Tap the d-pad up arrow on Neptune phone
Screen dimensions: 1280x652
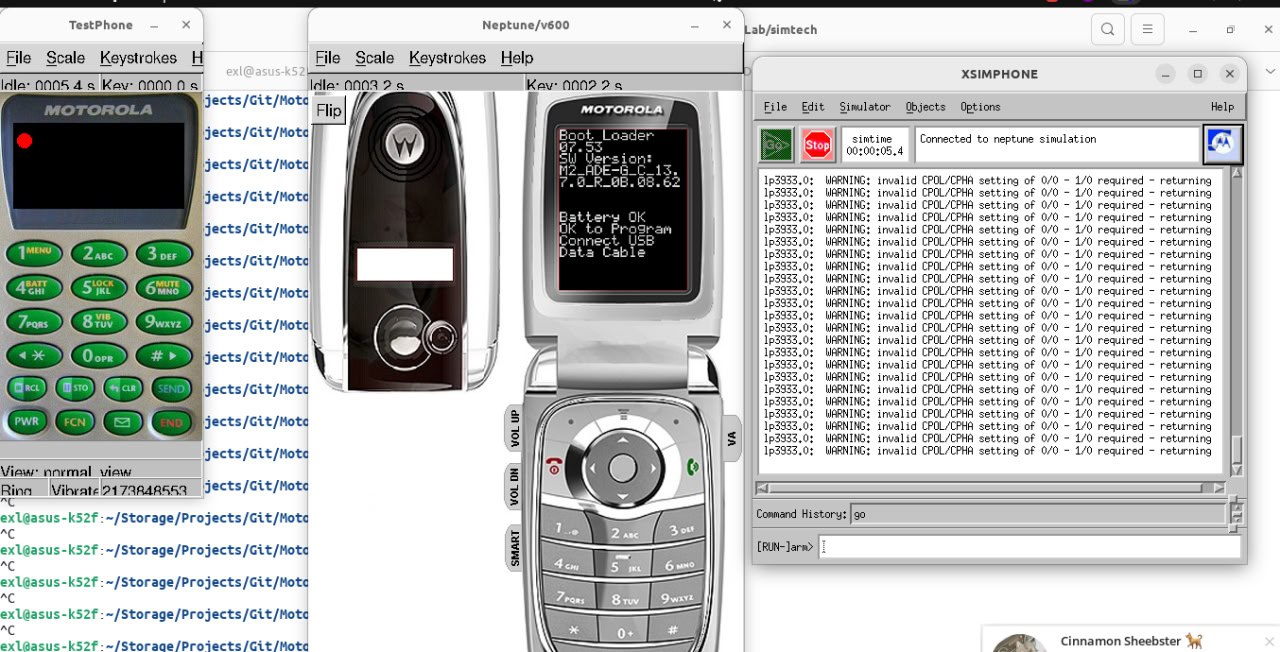[622, 438]
